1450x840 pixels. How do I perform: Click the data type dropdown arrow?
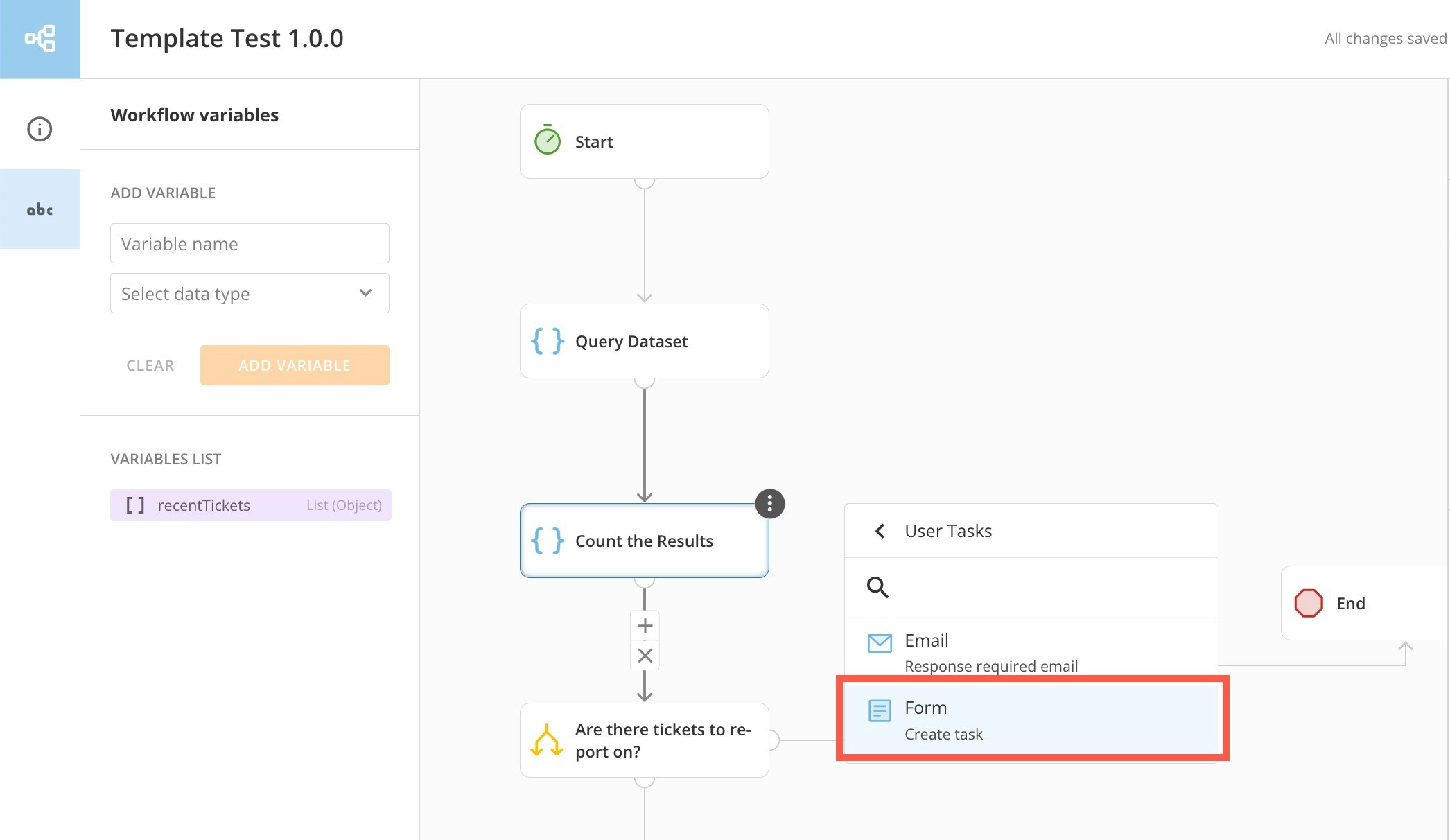point(365,293)
